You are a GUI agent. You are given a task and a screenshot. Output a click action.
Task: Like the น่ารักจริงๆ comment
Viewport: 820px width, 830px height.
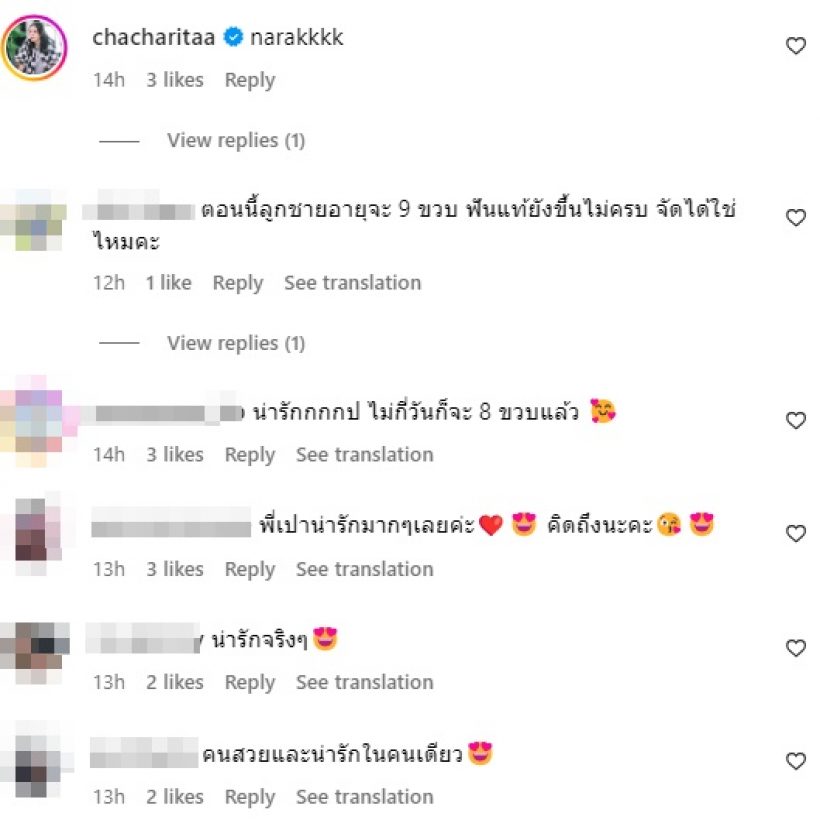(x=796, y=648)
